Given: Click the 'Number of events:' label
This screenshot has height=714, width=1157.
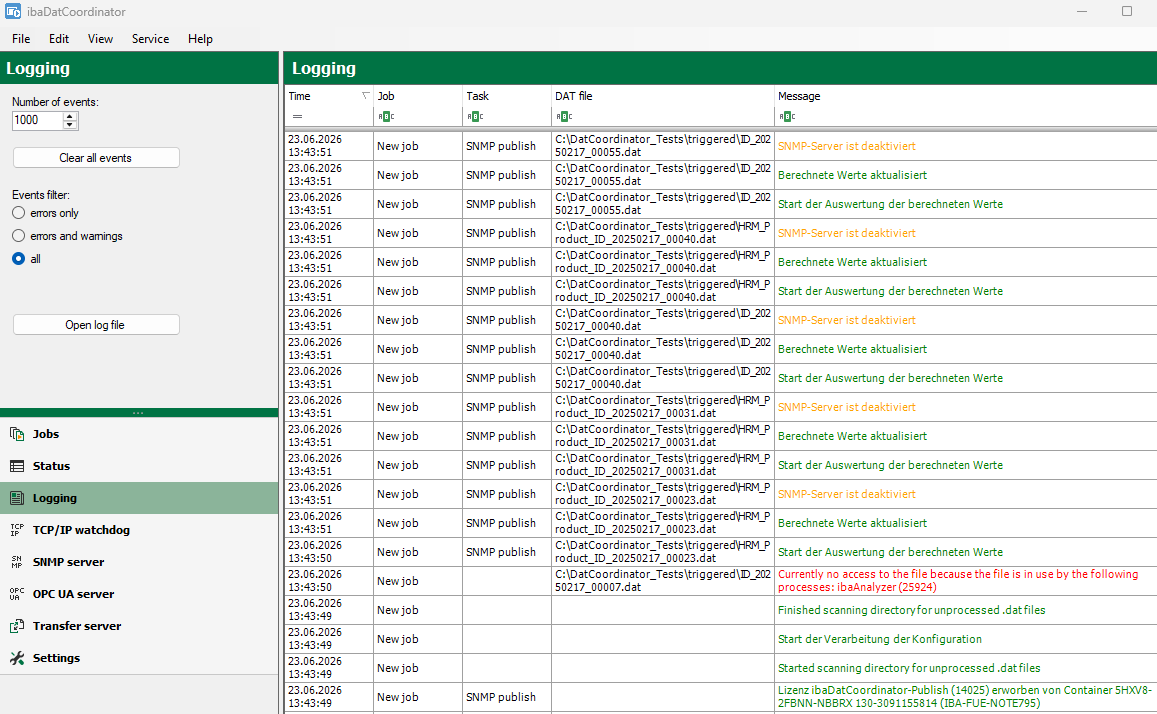Looking at the screenshot, I should (x=55, y=102).
